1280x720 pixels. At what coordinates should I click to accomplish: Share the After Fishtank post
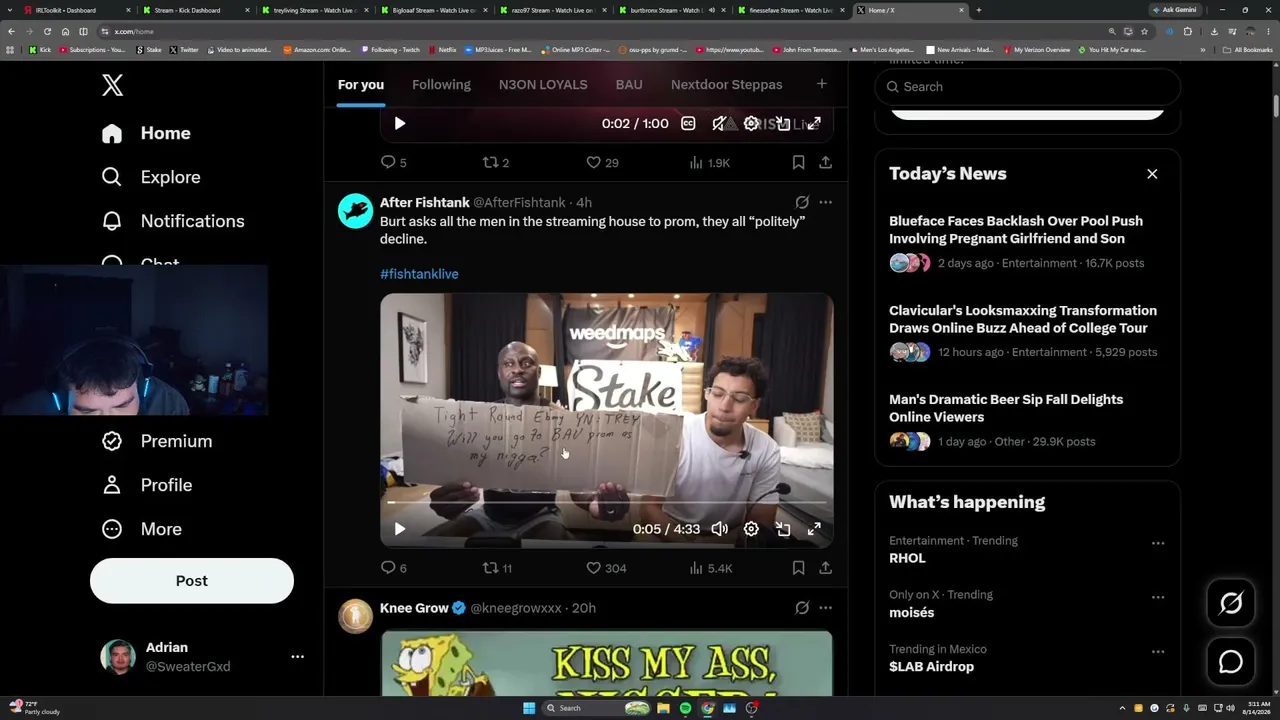(825, 568)
